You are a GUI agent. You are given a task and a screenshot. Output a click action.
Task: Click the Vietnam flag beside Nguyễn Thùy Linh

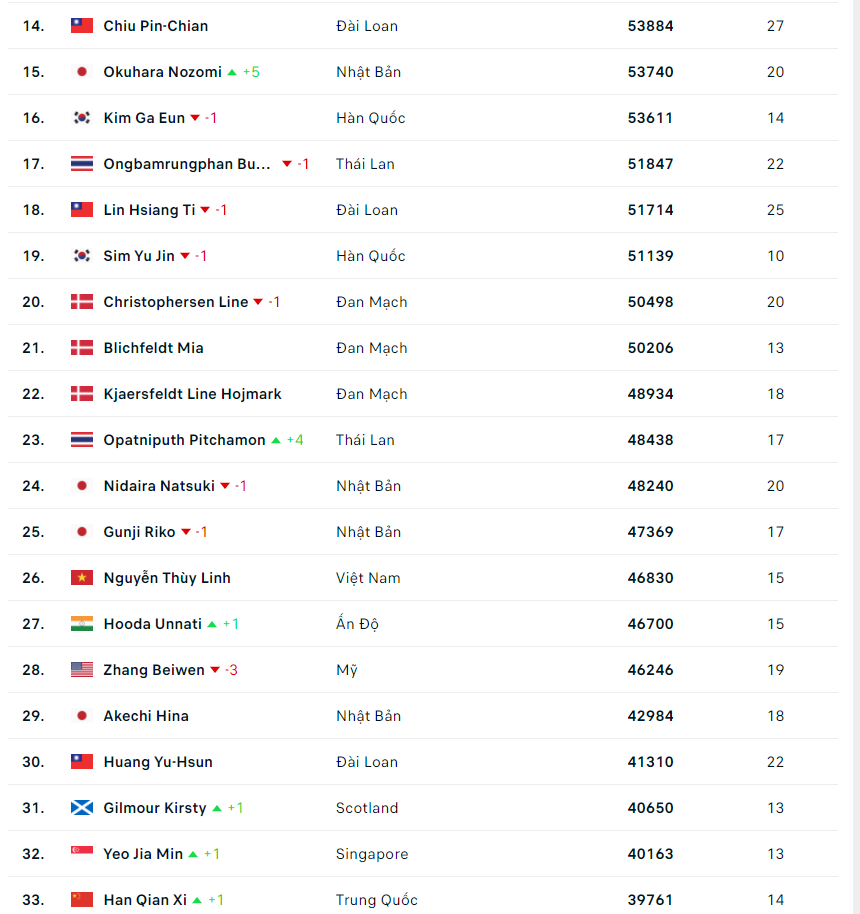(82, 578)
